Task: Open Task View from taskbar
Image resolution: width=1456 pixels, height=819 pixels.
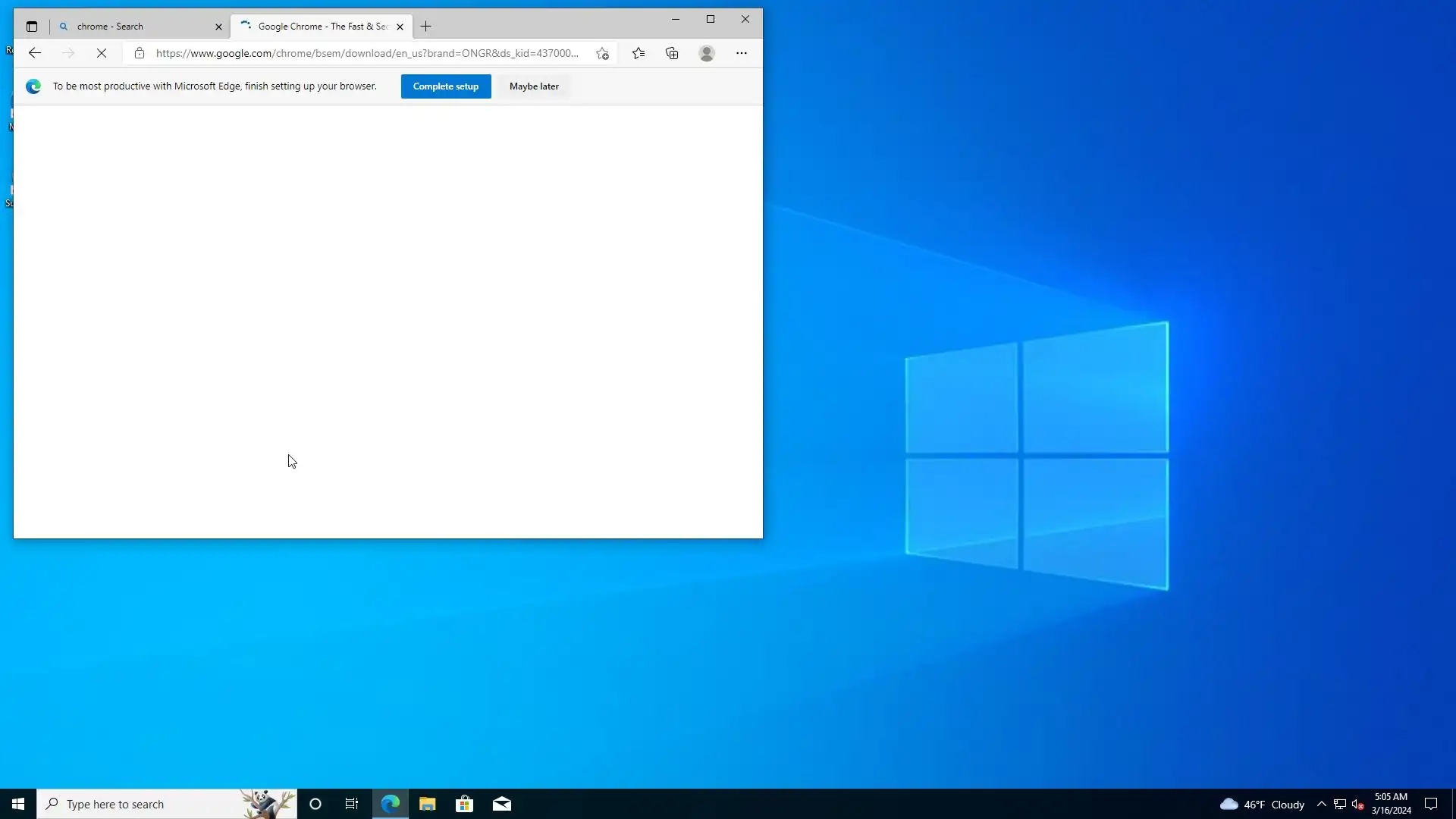Action: pyautogui.click(x=351, y=804)
